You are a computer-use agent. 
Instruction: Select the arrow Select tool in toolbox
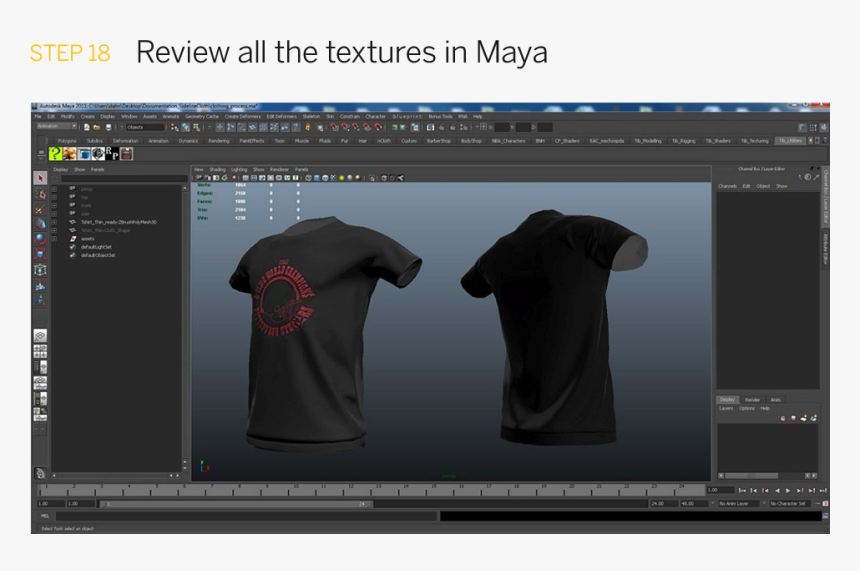coord(40,178)
